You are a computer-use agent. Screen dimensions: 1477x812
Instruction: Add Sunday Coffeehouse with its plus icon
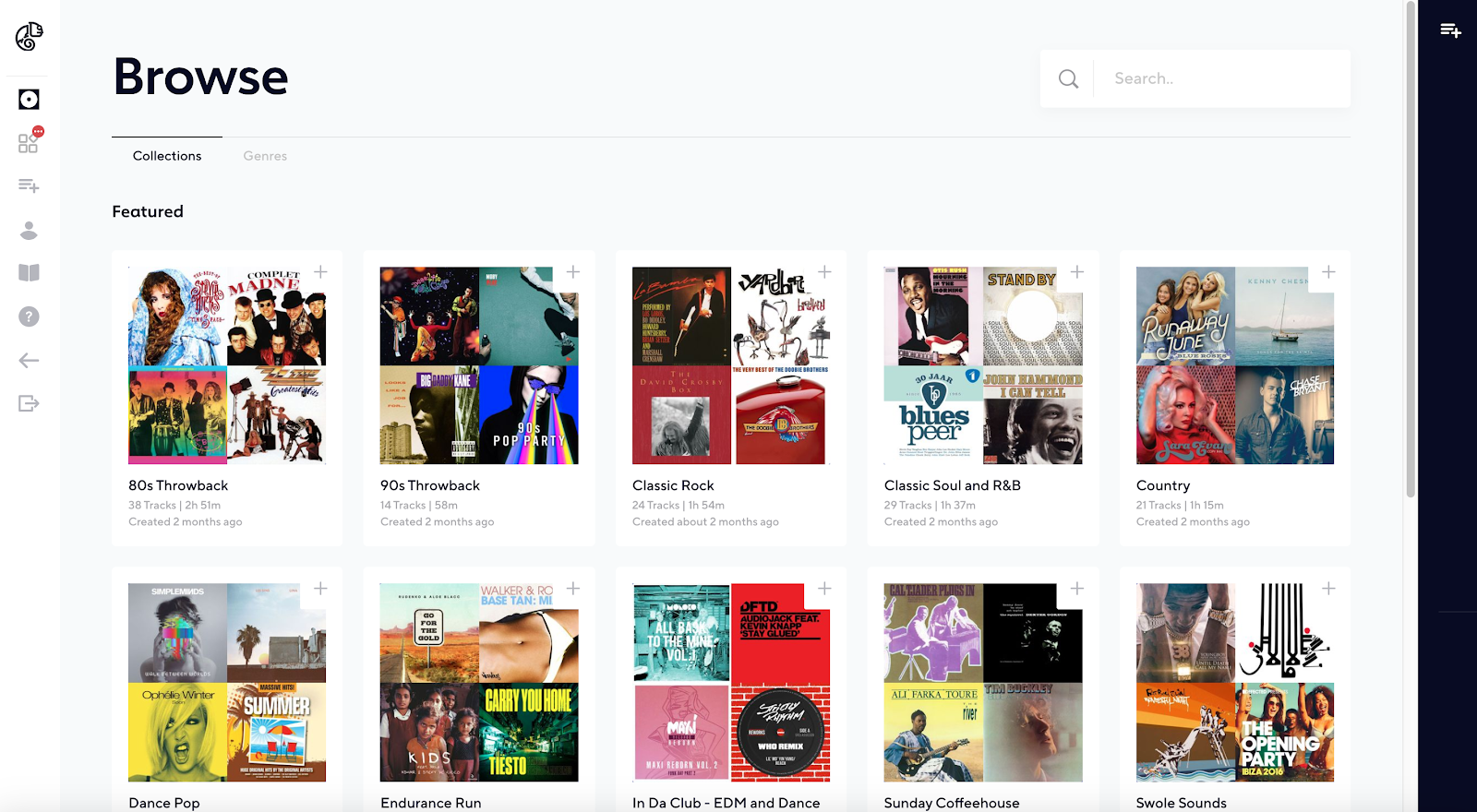click(x=1076, y=589)
